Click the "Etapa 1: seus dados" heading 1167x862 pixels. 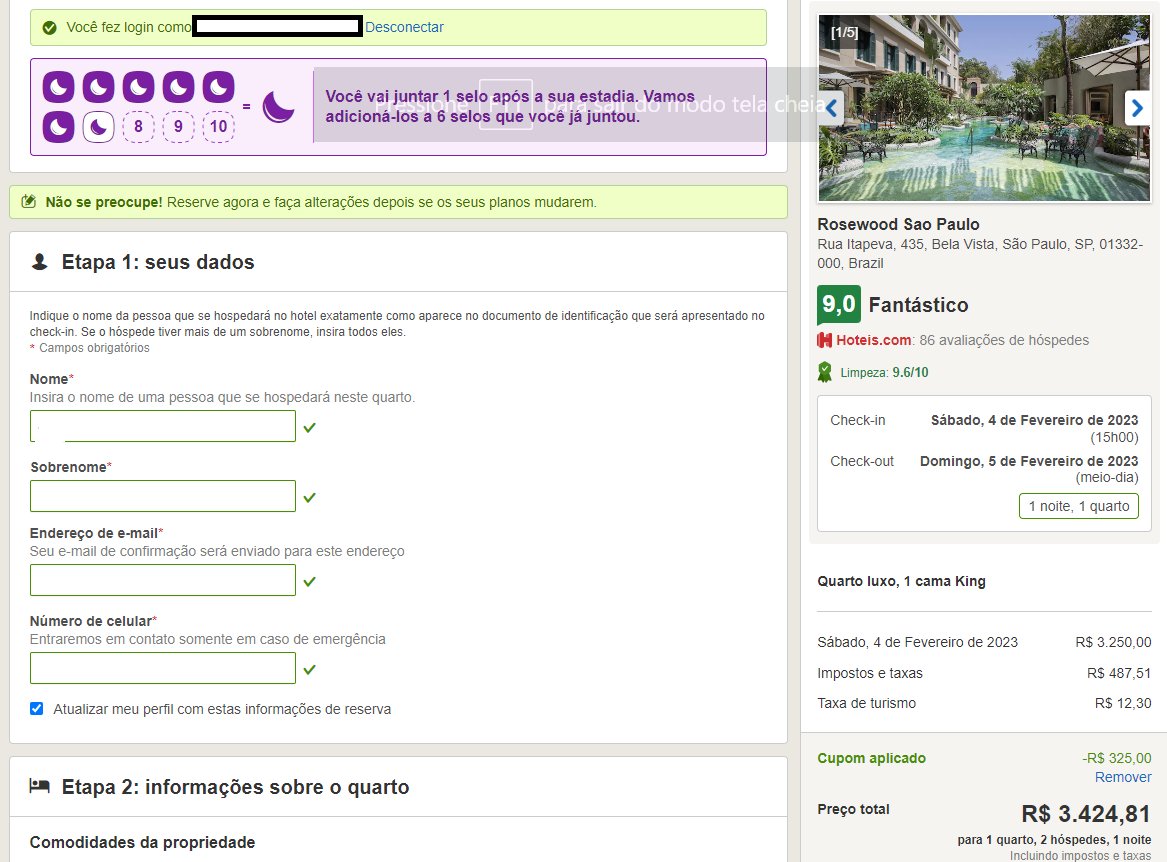click(x=158, y=262)
